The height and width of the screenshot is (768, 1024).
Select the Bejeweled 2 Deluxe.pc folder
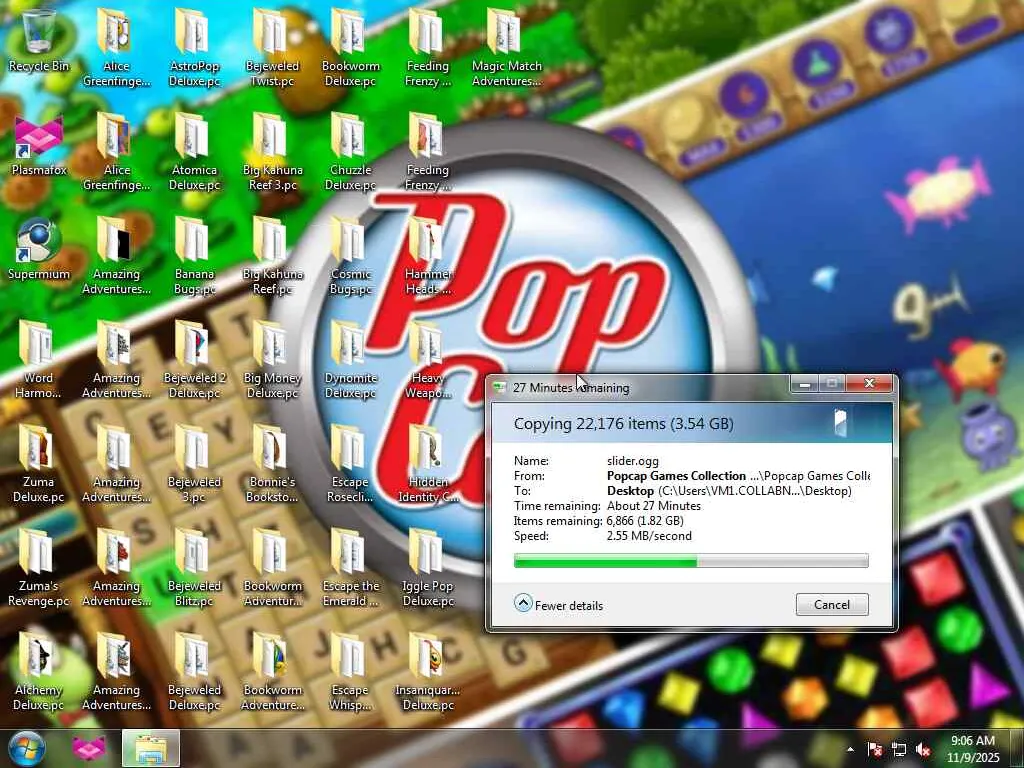point(195,359)
